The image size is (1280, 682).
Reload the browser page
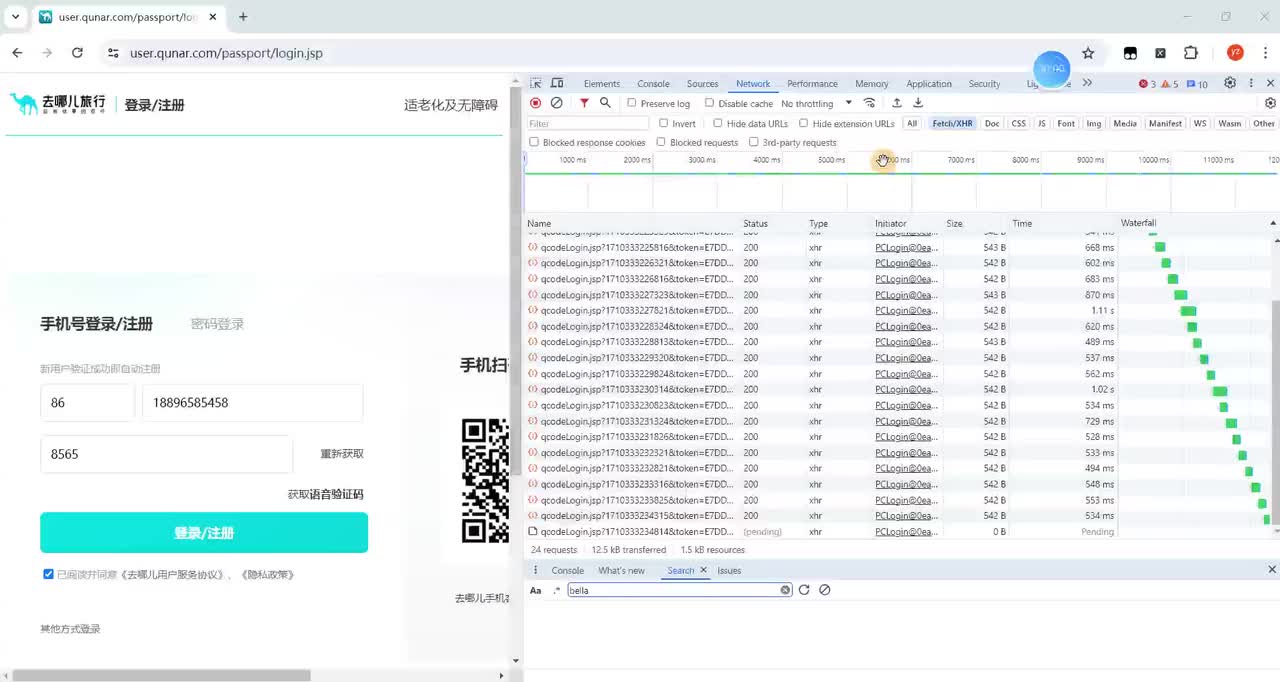tap(77, 53)
